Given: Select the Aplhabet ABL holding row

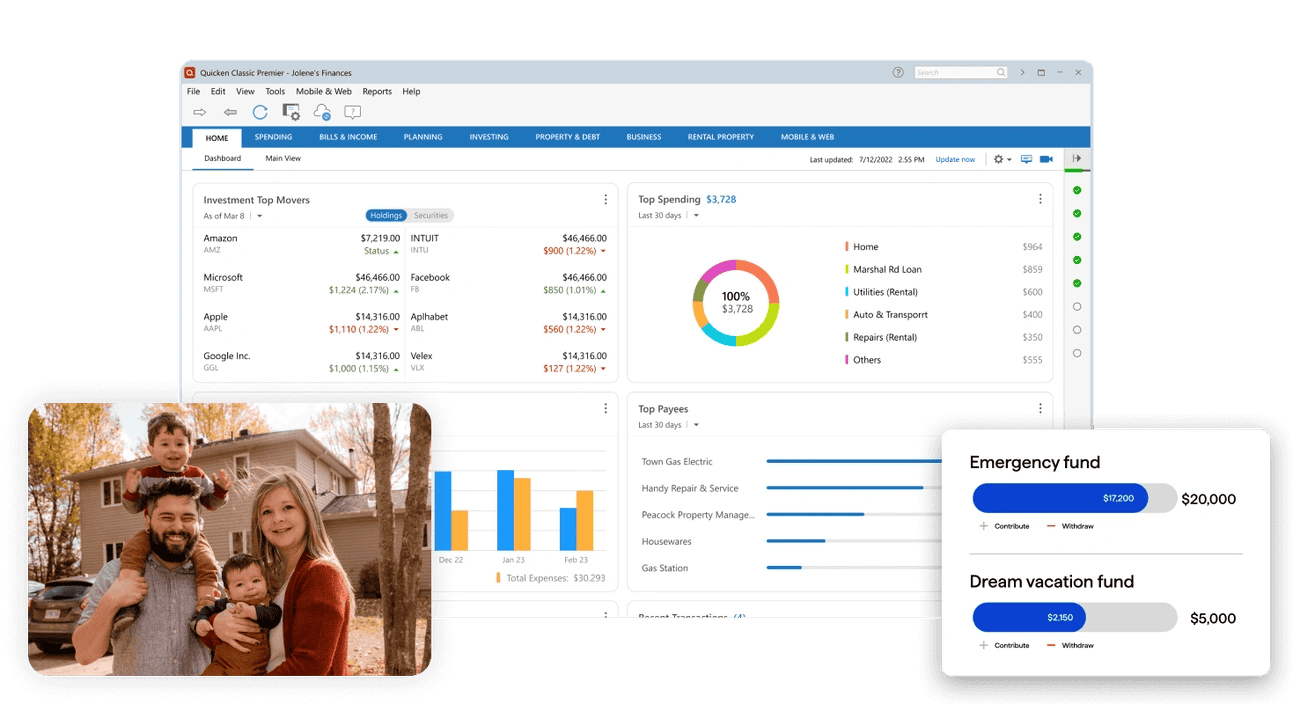Looking at the screenshot, I should pos(509,322).
